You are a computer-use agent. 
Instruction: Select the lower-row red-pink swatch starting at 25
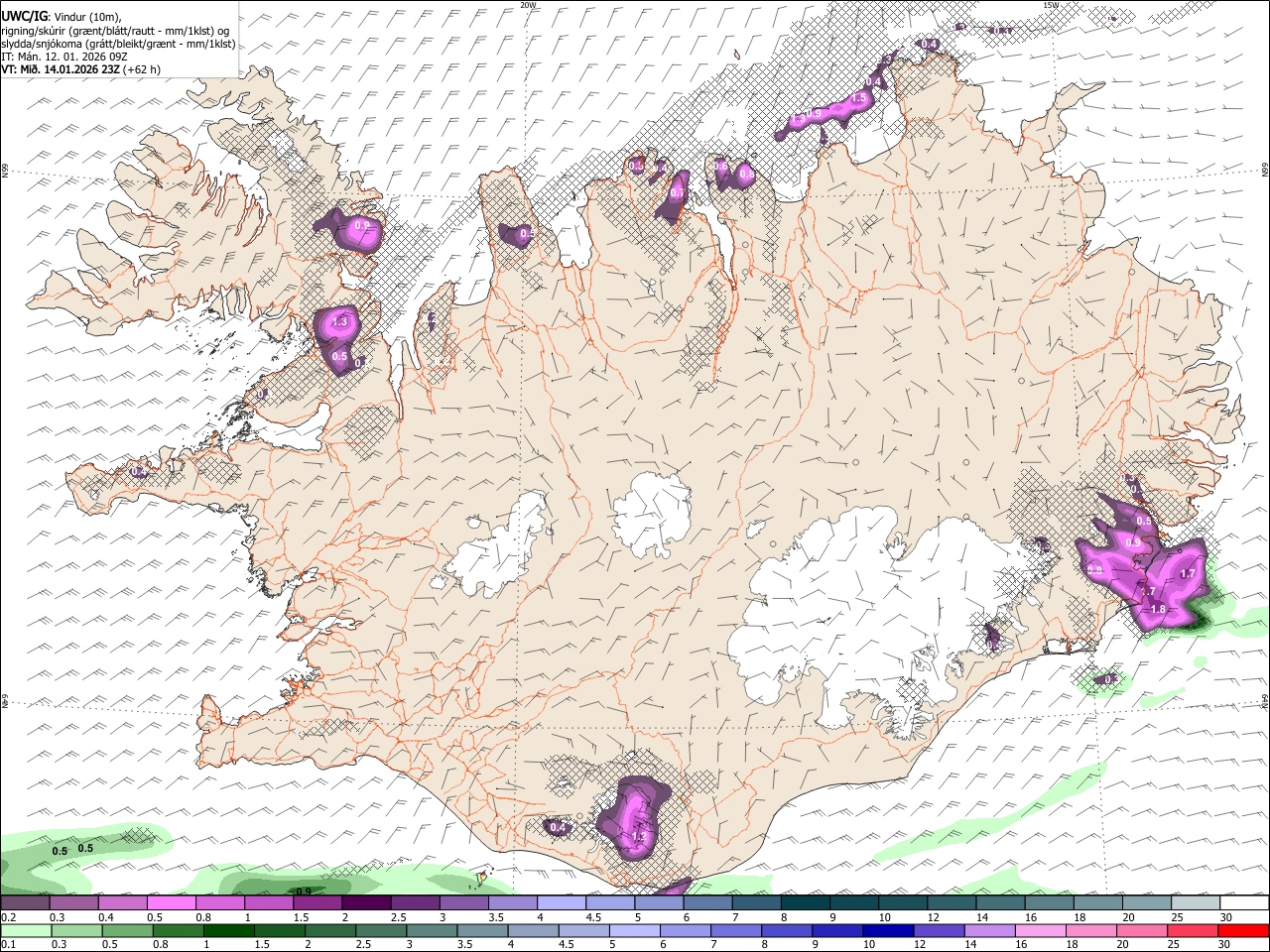point(1194,931)
